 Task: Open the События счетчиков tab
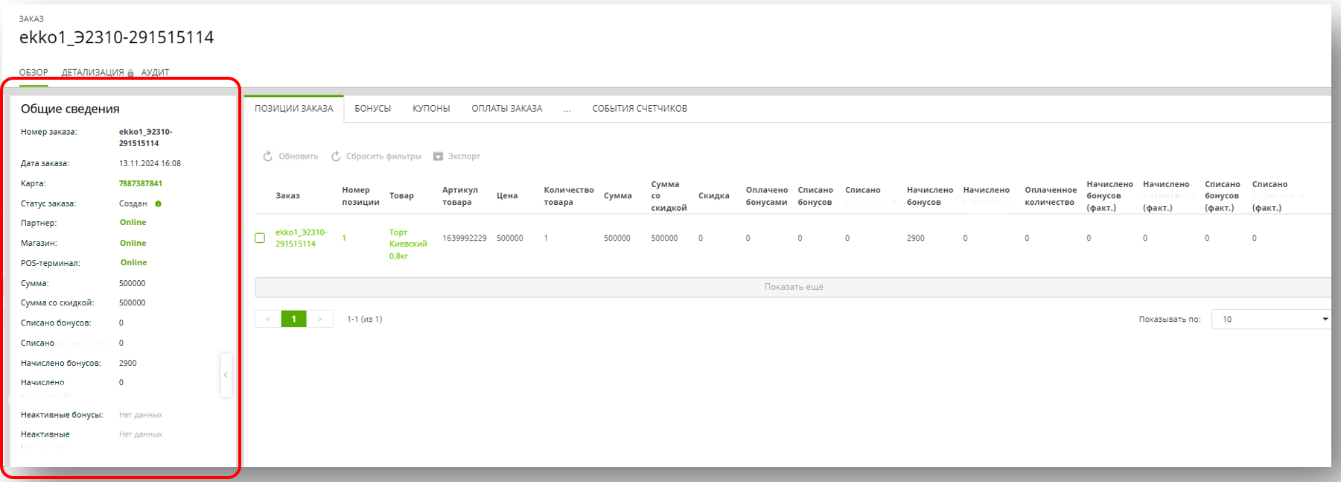pyautogui.click(x=639, y=108)
